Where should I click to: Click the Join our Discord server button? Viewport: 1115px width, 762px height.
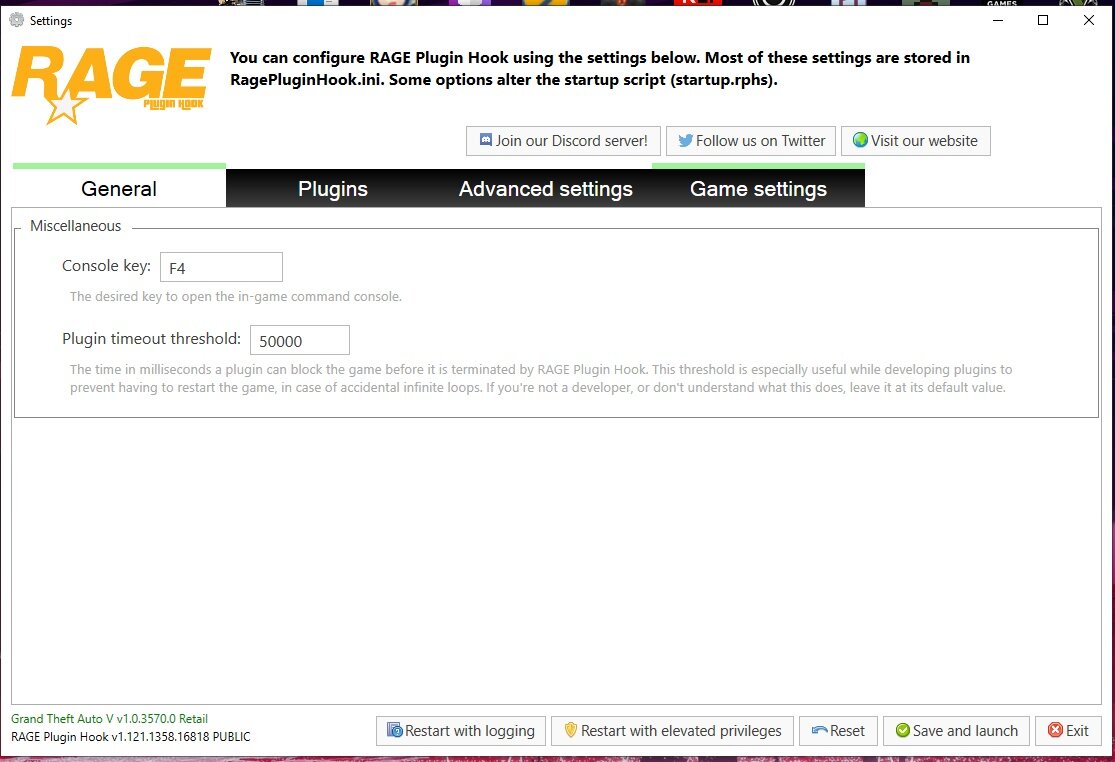click(x=563, y=141)
